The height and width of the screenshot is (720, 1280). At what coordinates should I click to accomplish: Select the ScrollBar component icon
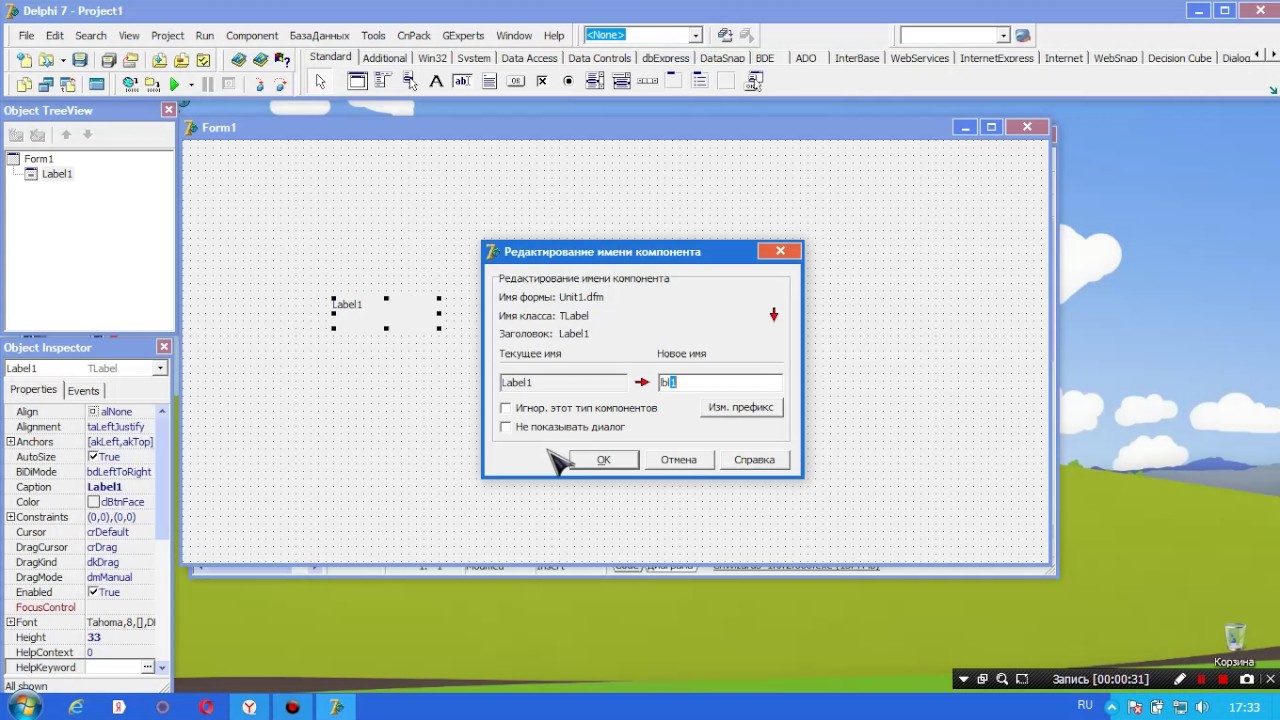tap(647, 81)
